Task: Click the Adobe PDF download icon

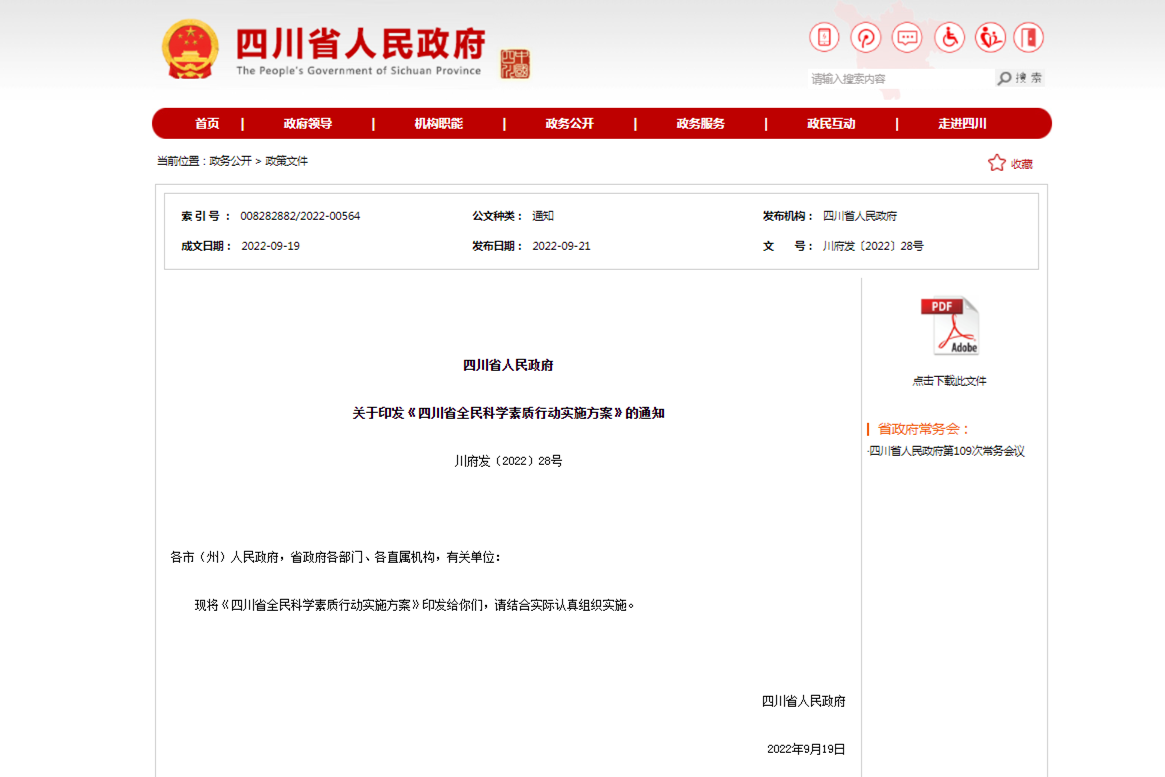Action: pyautogui.click(x=948, y=324)
